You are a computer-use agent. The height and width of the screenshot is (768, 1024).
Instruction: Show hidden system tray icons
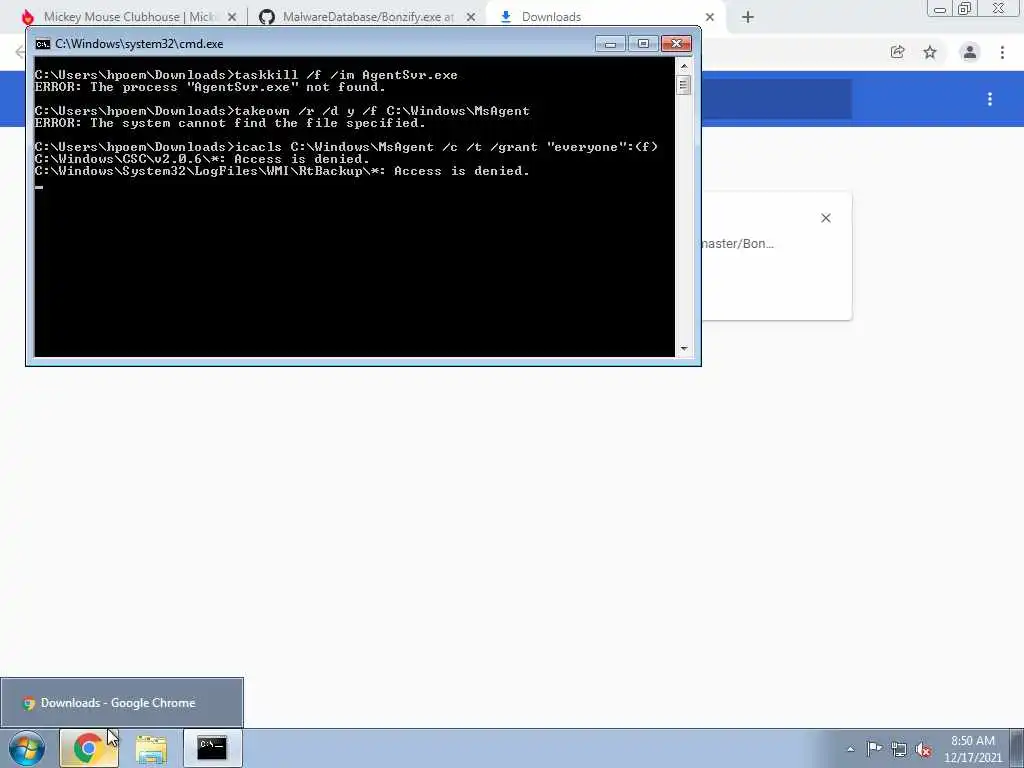(850, 749)
